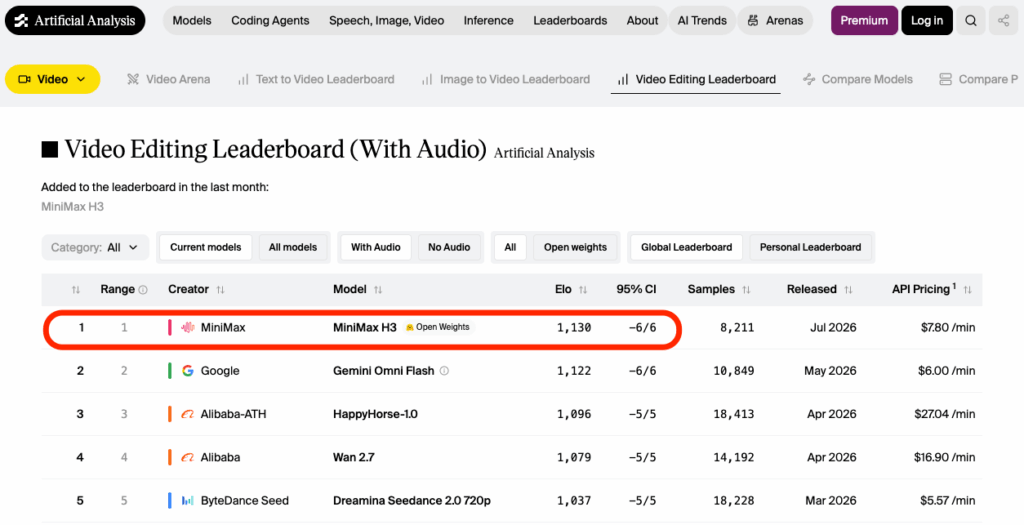Open the About menu

(x=643, y=20)
